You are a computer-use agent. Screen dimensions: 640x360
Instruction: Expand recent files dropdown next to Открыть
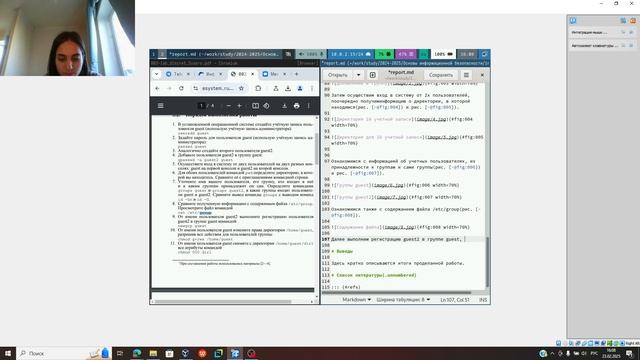[x=358, y=75]
